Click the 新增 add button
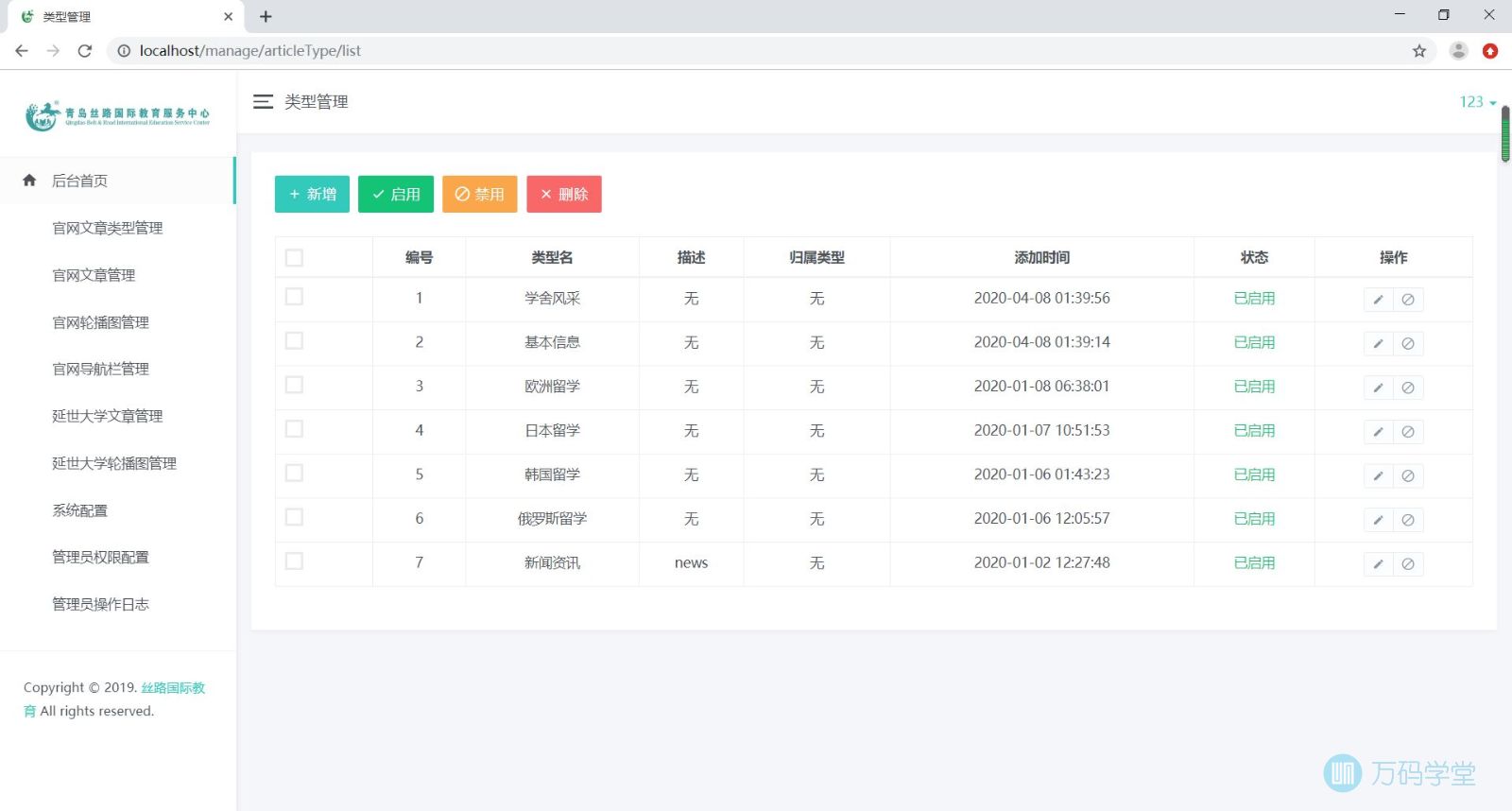Screen dimensions: 1512x811 tap(312, 194)
